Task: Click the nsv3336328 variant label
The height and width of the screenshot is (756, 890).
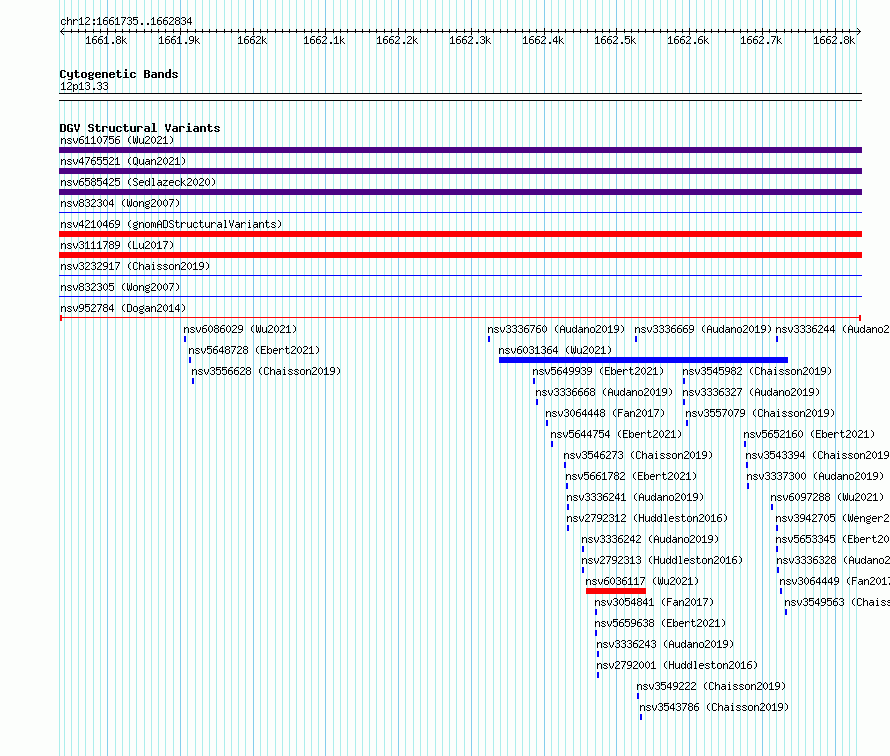Action: (x=833, y=560)
